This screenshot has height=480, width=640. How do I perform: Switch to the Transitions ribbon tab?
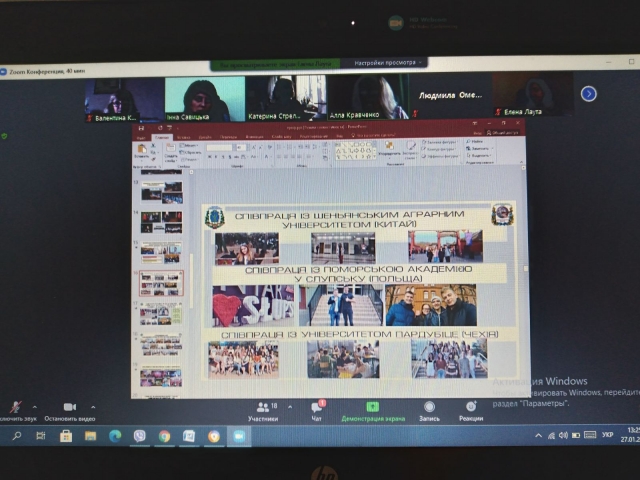[x=229, y=137]
